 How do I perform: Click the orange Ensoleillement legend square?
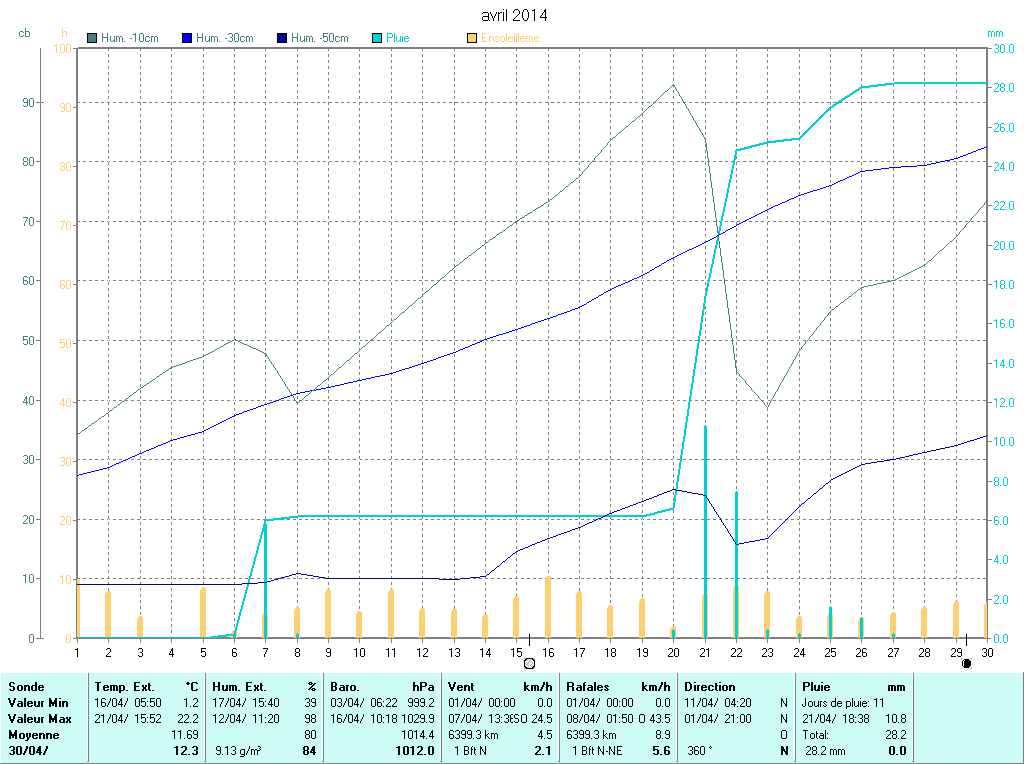[x=472, y=38]
